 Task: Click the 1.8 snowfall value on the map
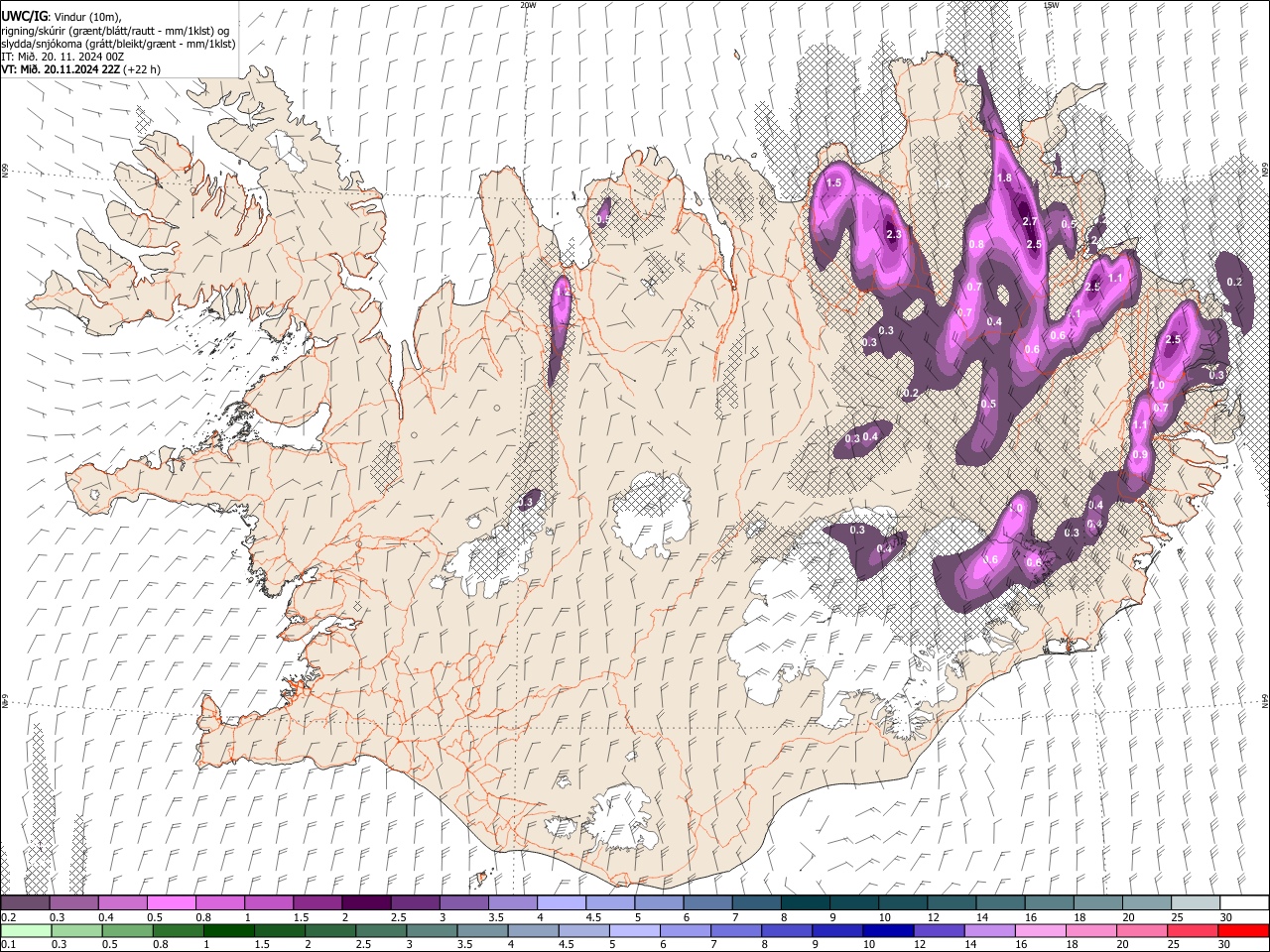[1004, 178]
